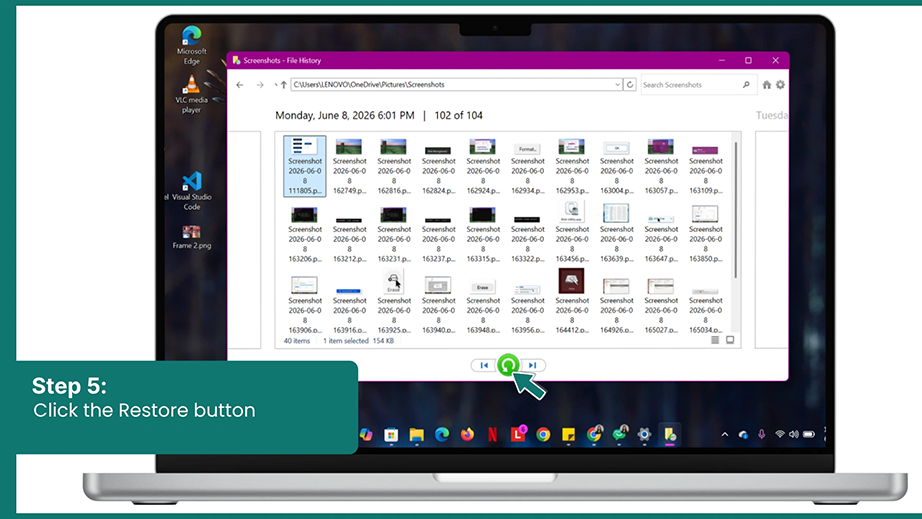Open VLC media player desktop shortcut
This screenshot has width=922, height=519.
(191, 95)
